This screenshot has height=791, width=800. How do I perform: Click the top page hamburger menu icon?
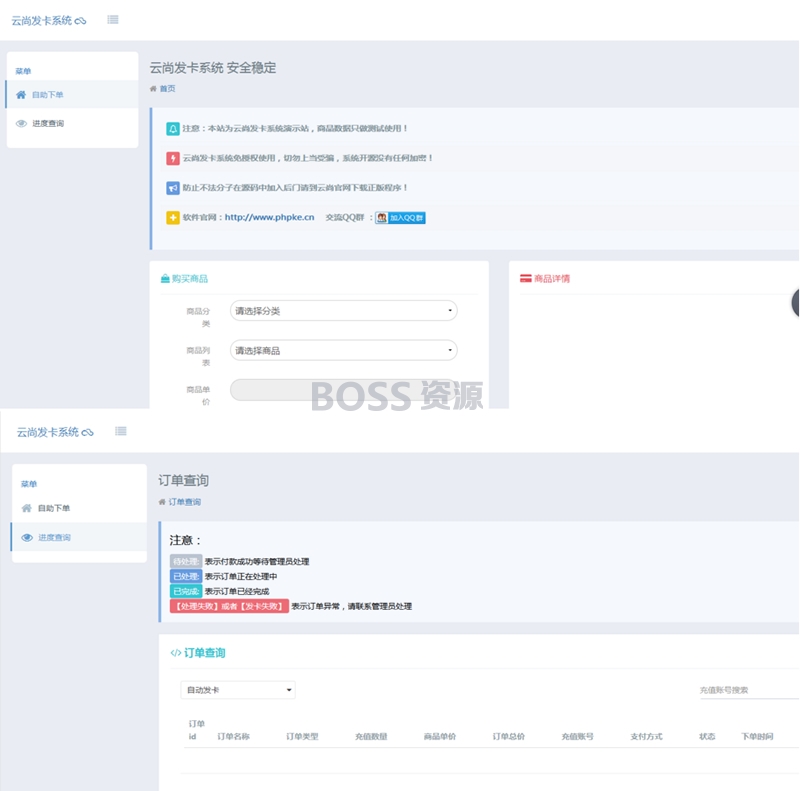(113, 19)
